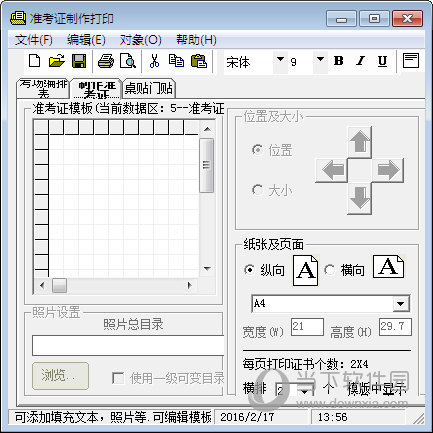Open a file with folder icon

click(x=57, y=61)
